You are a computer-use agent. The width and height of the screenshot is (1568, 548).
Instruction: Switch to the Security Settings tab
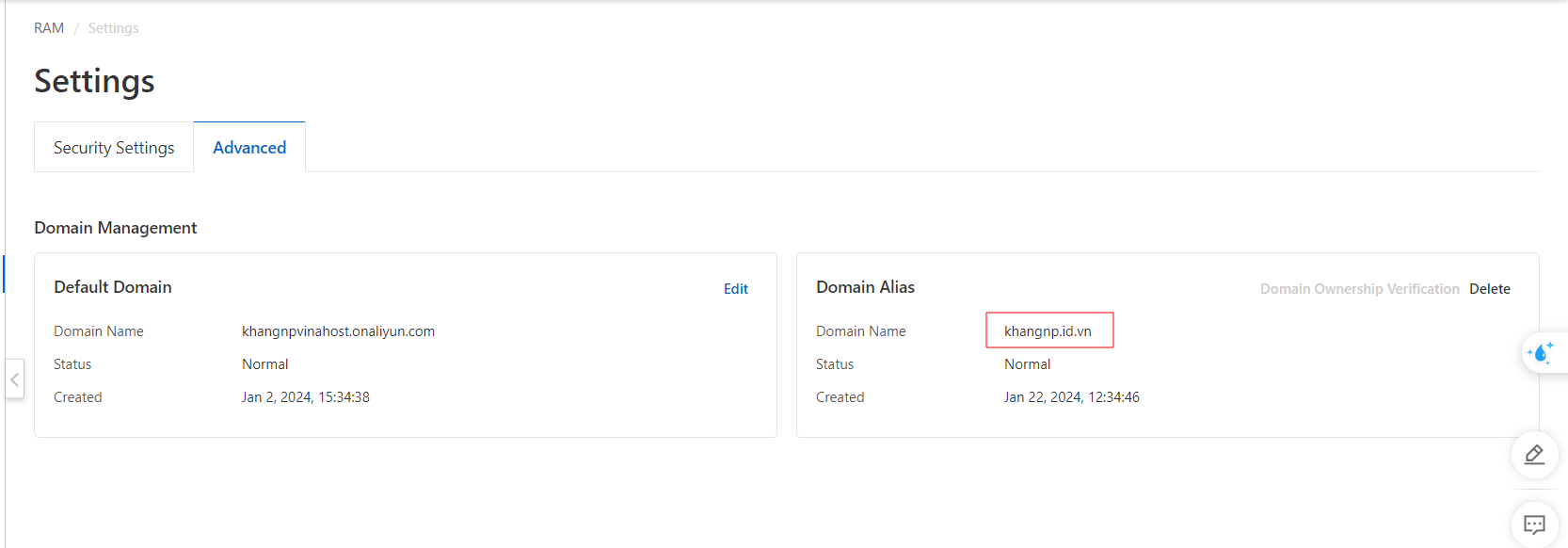114,148
